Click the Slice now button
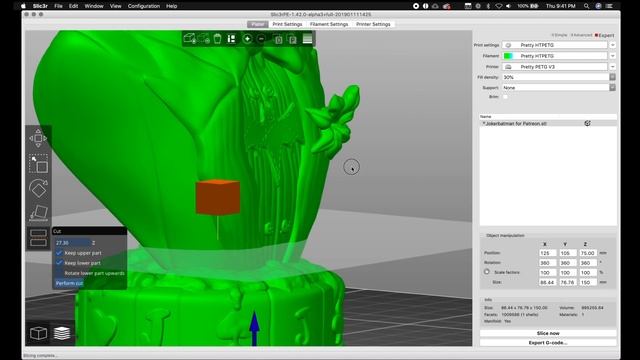Screen dimensions: 640x360 click(x=548, y=333)
